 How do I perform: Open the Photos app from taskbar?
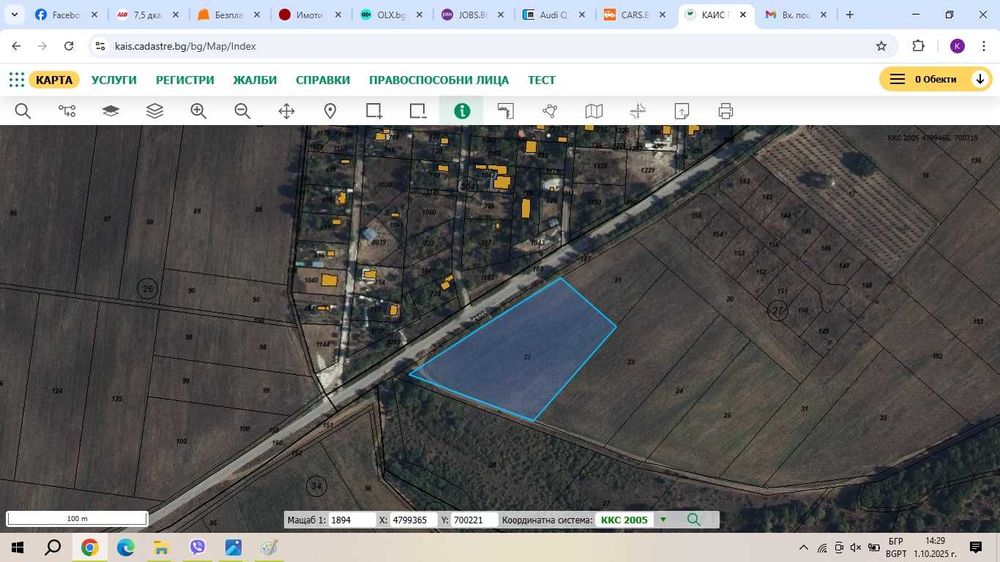[x=233, y=547]
